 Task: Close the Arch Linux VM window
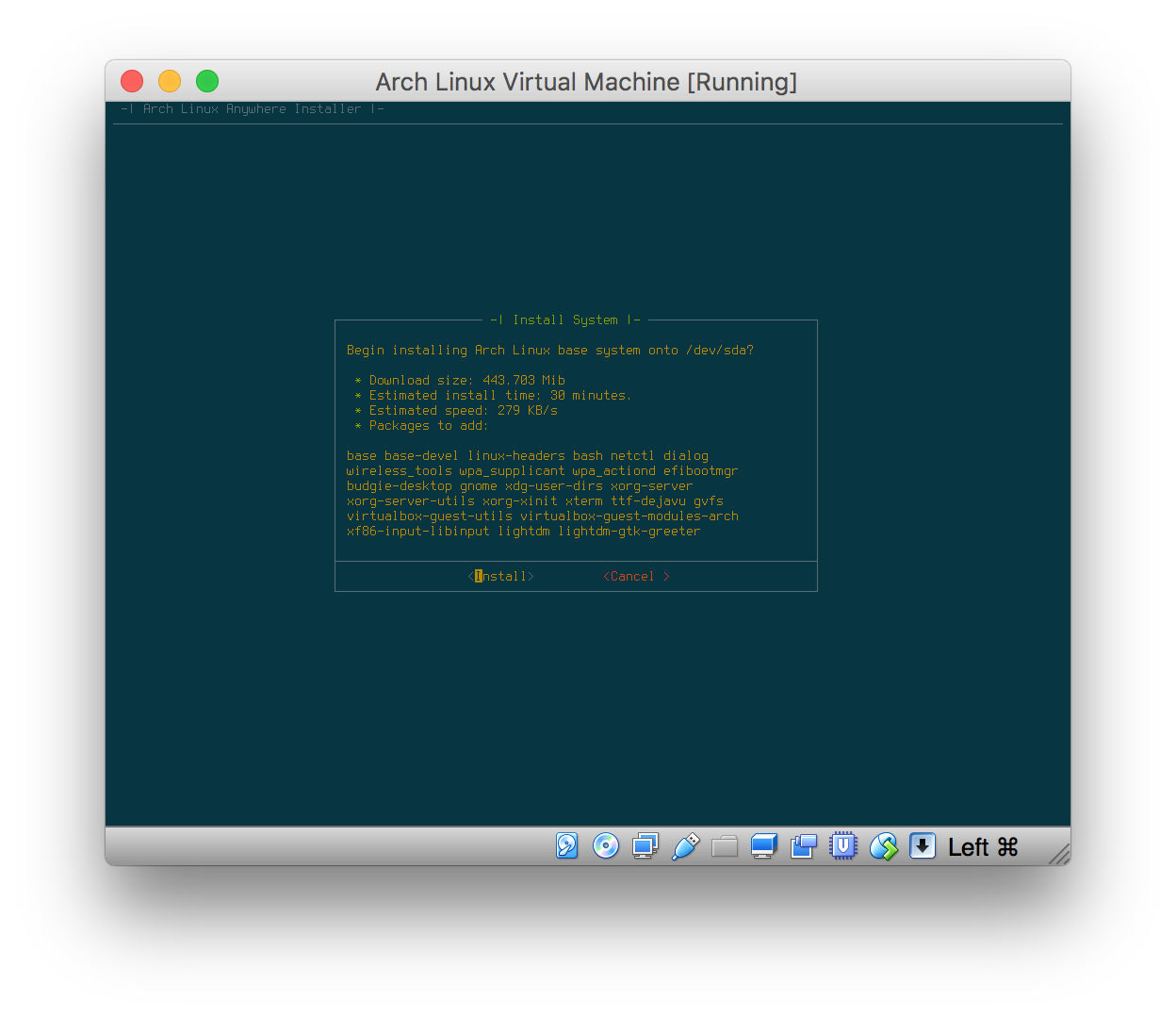[x=132, y=81]
